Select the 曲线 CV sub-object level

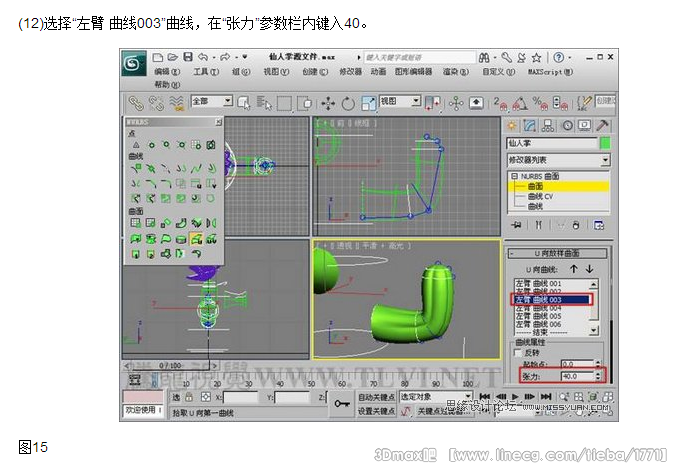pyautogui.click(x=540, y=196)
